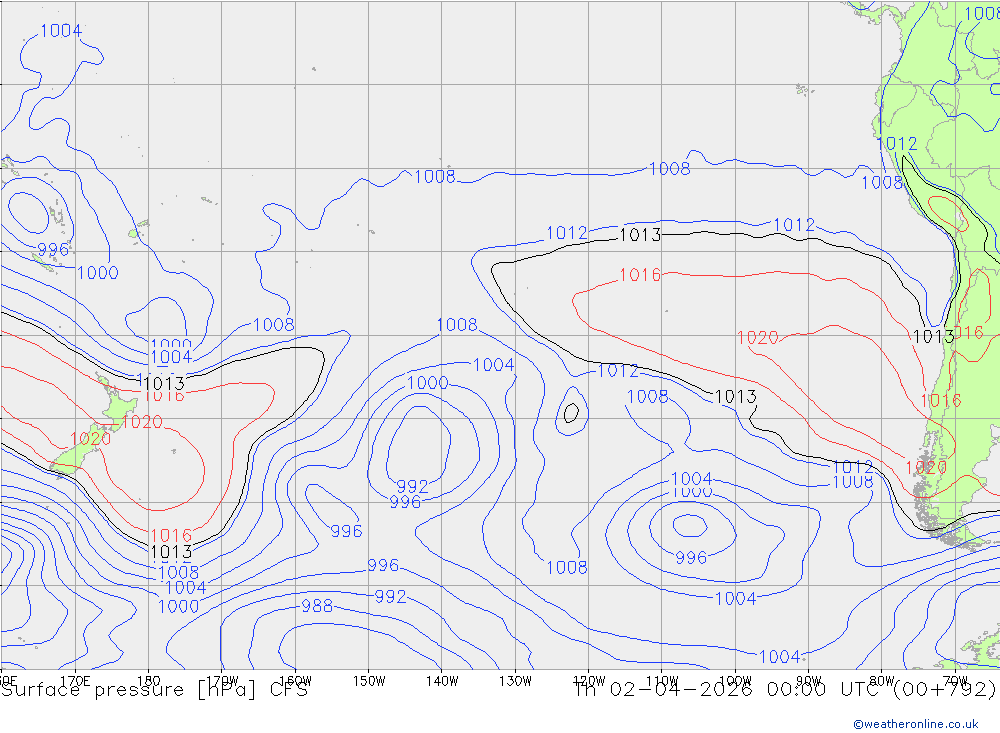
Task: Click the 150W longitude label
Action: 369,681
